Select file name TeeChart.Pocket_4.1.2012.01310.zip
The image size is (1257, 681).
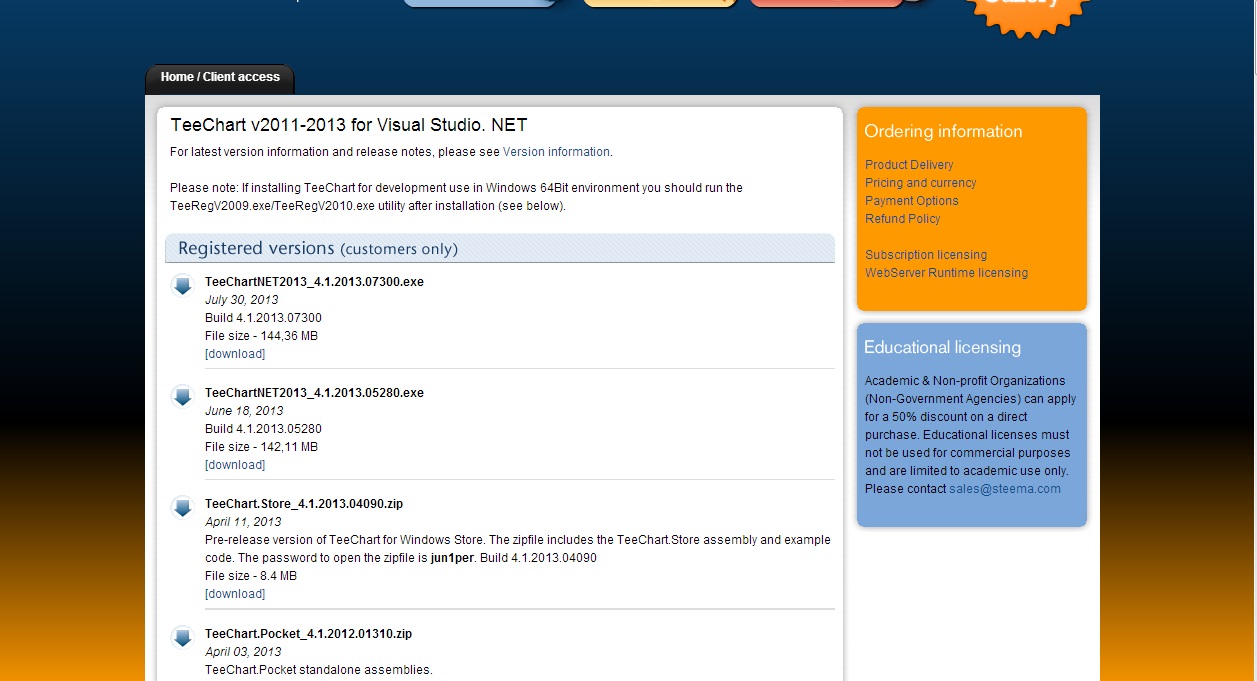pos(308,634)
